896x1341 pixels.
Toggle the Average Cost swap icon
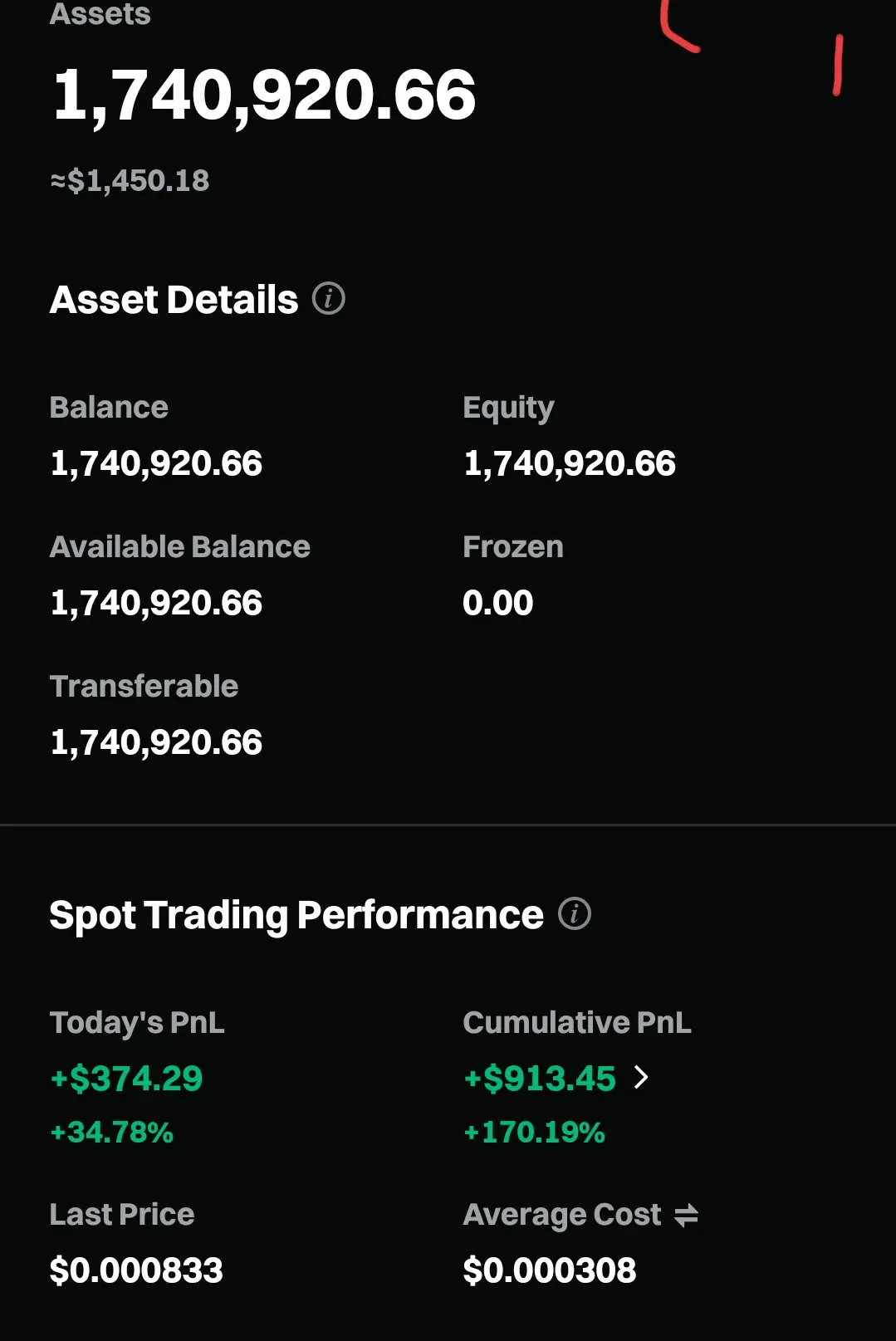click(x=686, y=1216)
